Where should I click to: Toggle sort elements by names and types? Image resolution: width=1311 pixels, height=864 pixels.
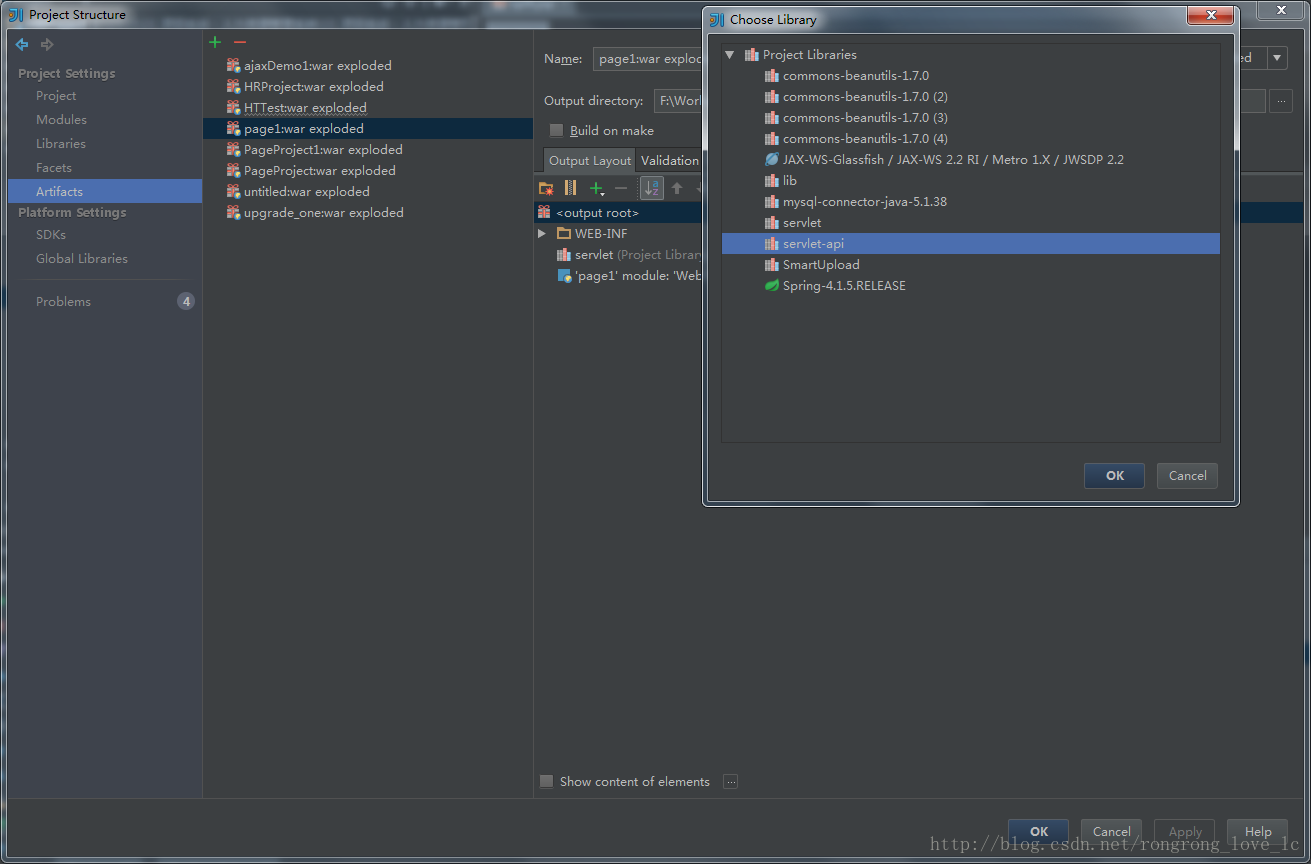click(652, 188)
